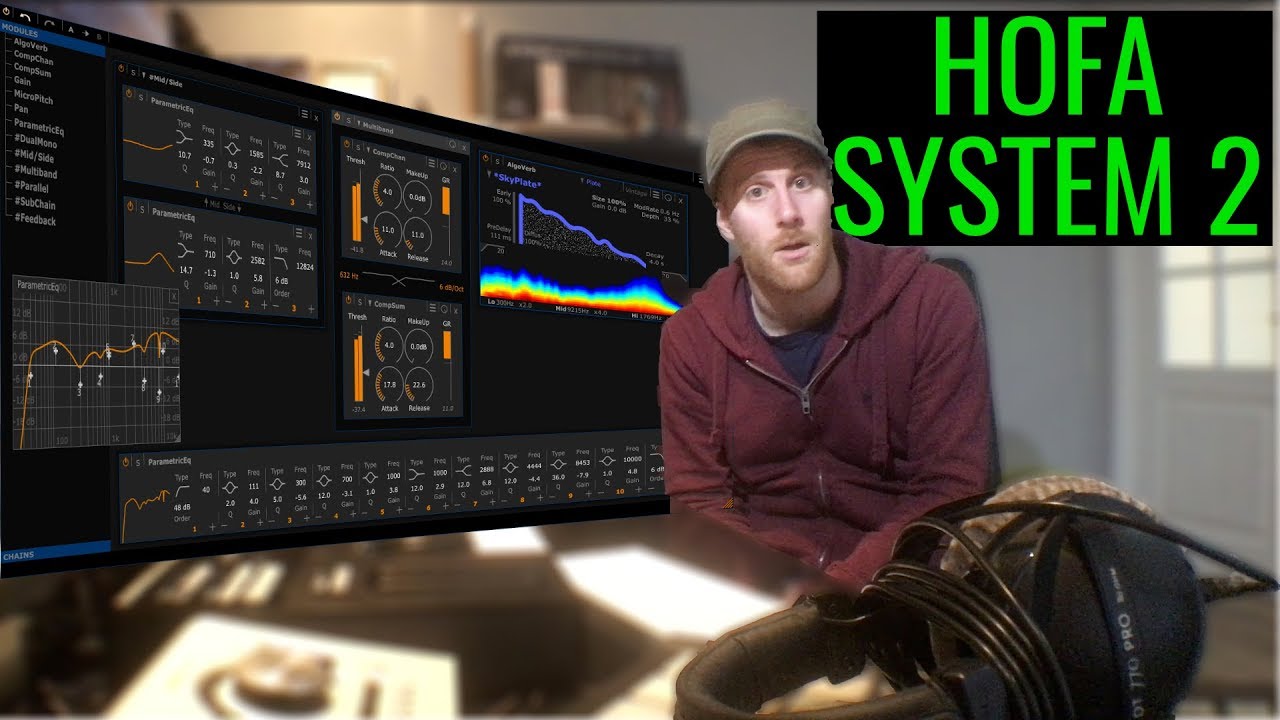
Task: Change band 1 type icon above Q 10.7
Action: click(x=184, y=137)
